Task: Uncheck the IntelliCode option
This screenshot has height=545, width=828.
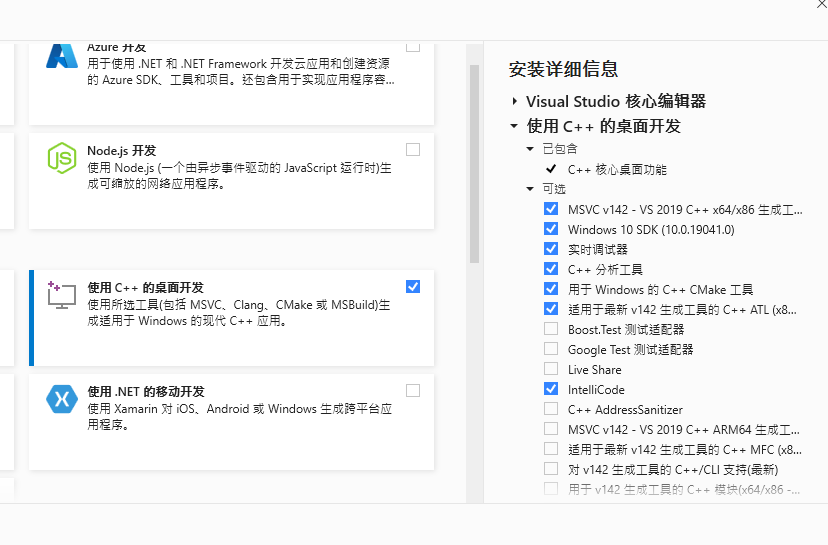Action: click(551, 389)
